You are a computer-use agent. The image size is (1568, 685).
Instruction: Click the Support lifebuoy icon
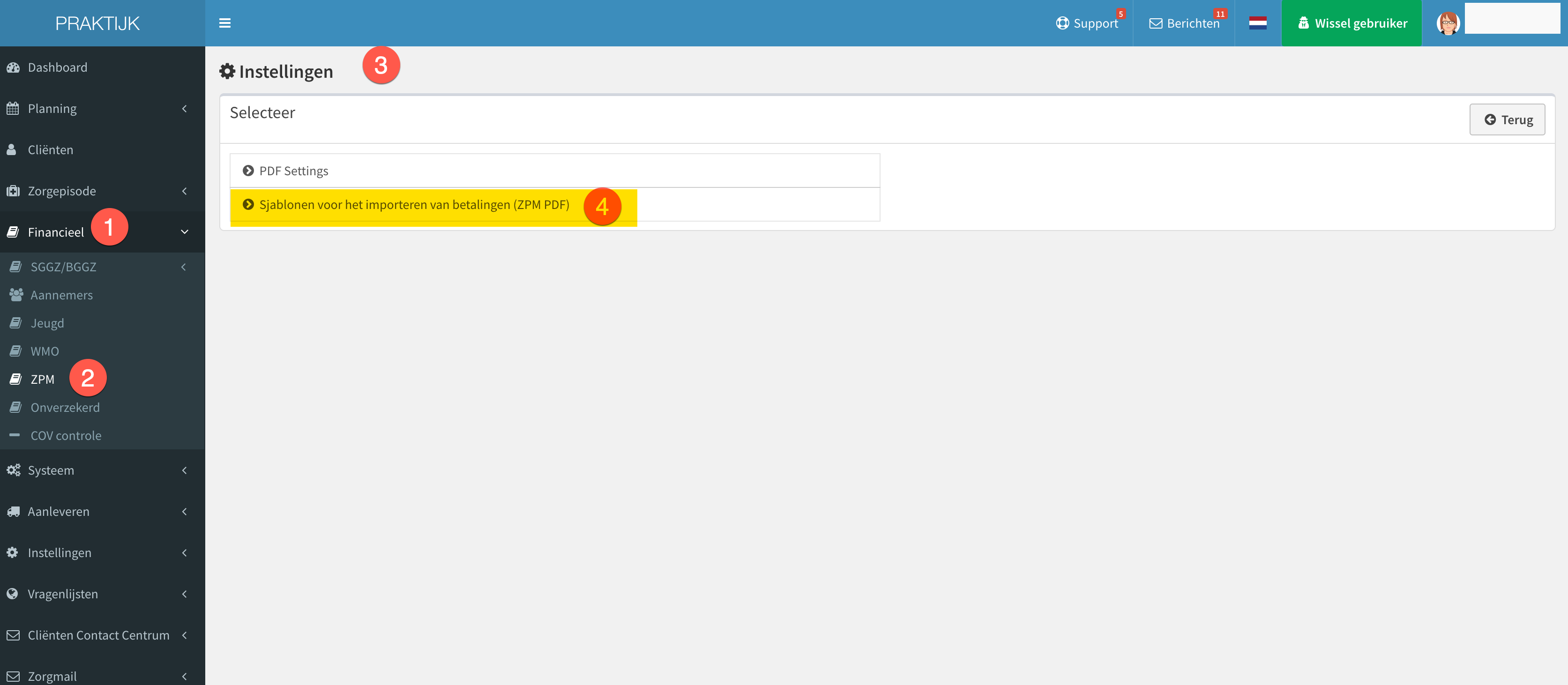[x=1062, y=23]
